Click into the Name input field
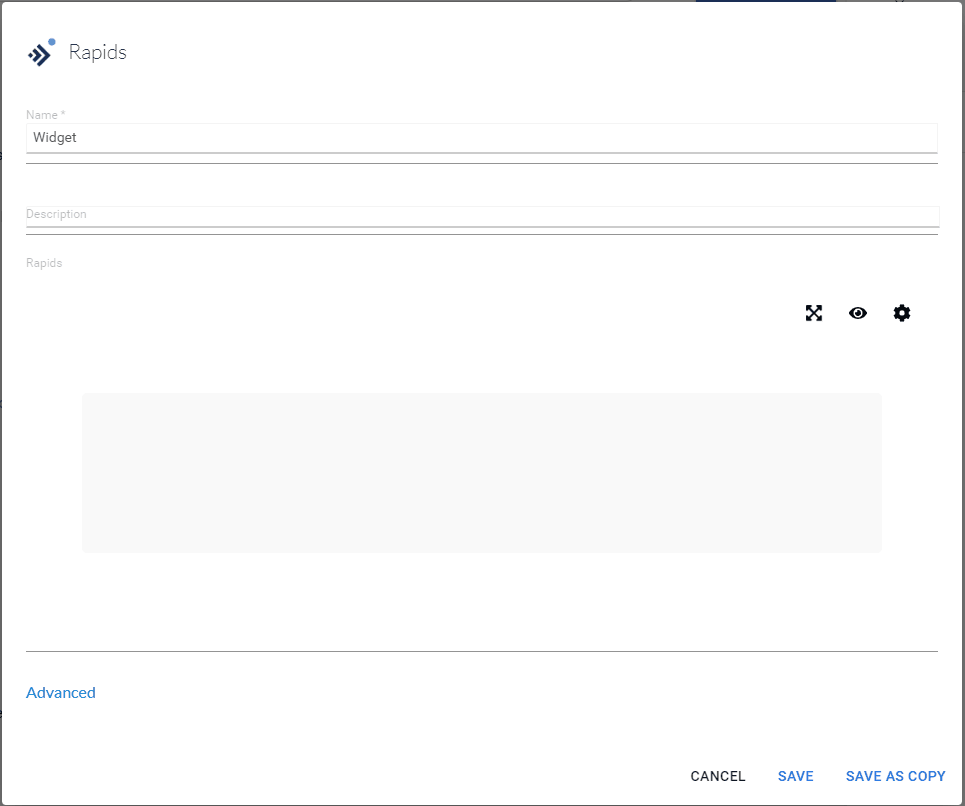The width and height of the screenshot is (965, 806). click(480, 138)
